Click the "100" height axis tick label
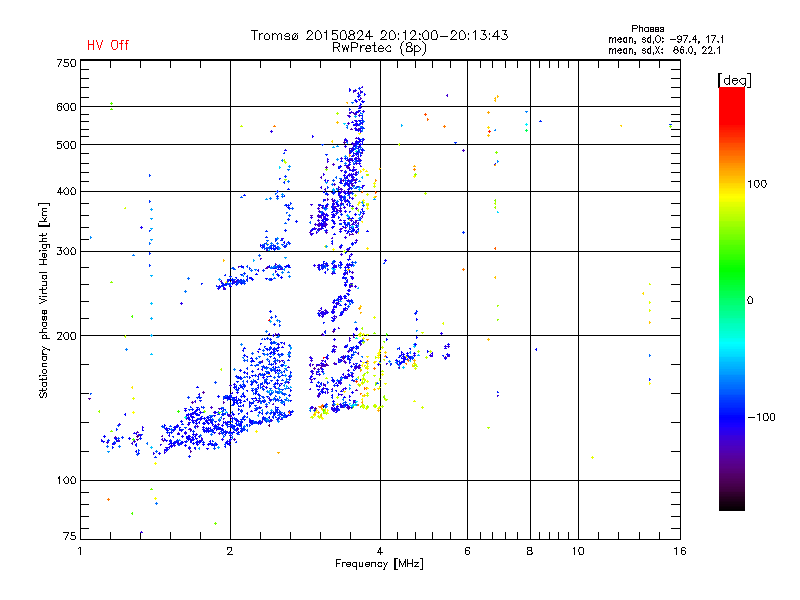 tap(66, 480)
